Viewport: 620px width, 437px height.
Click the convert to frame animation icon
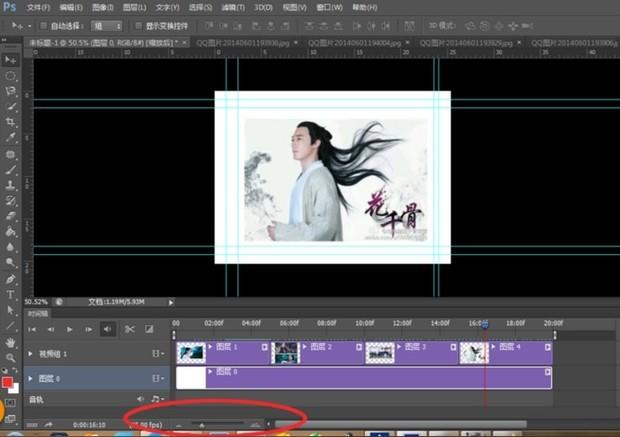coord(32,425)
